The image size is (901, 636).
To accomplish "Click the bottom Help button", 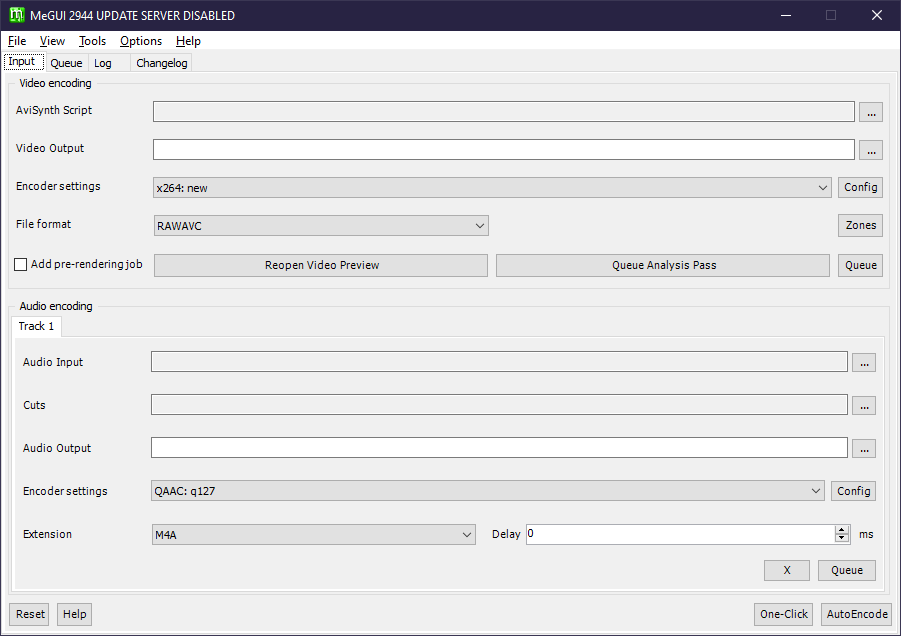I will point(74,614).
